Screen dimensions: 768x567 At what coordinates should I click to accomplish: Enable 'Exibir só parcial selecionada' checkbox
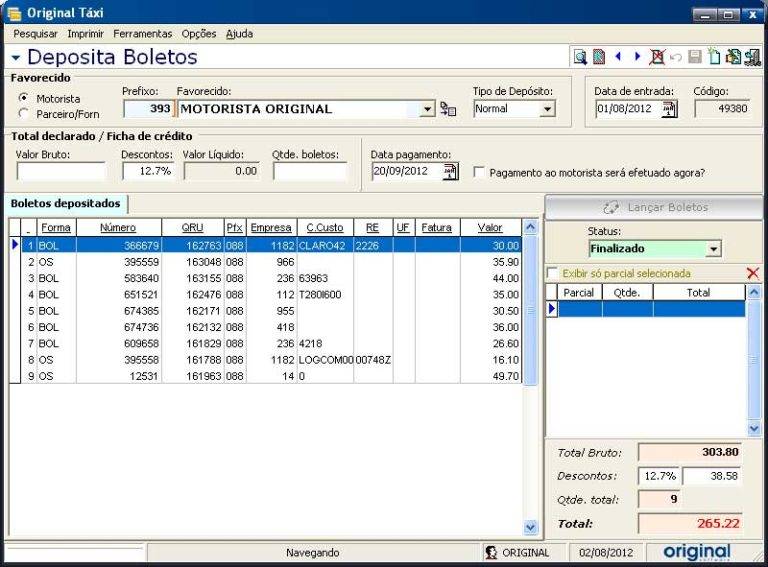pyautogui.click(x=552, y=273)
